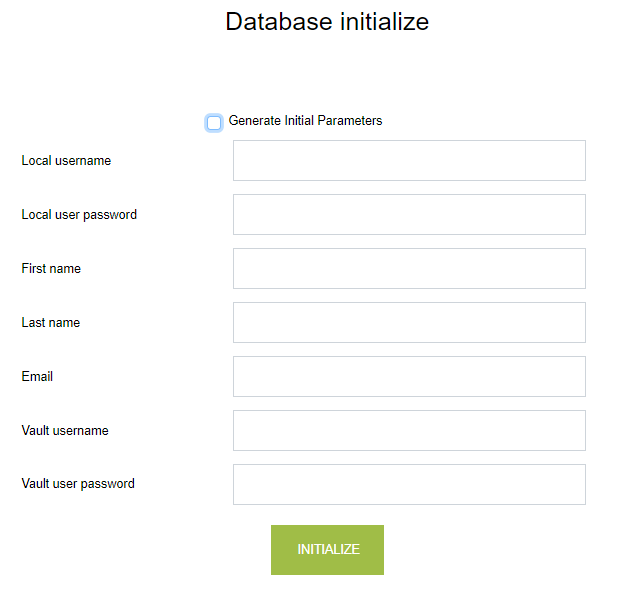The height and width of the screenshot is (612, 628).
Task: Activate the Last name input box
Action: pyautogui.click(x=409, y=323)
